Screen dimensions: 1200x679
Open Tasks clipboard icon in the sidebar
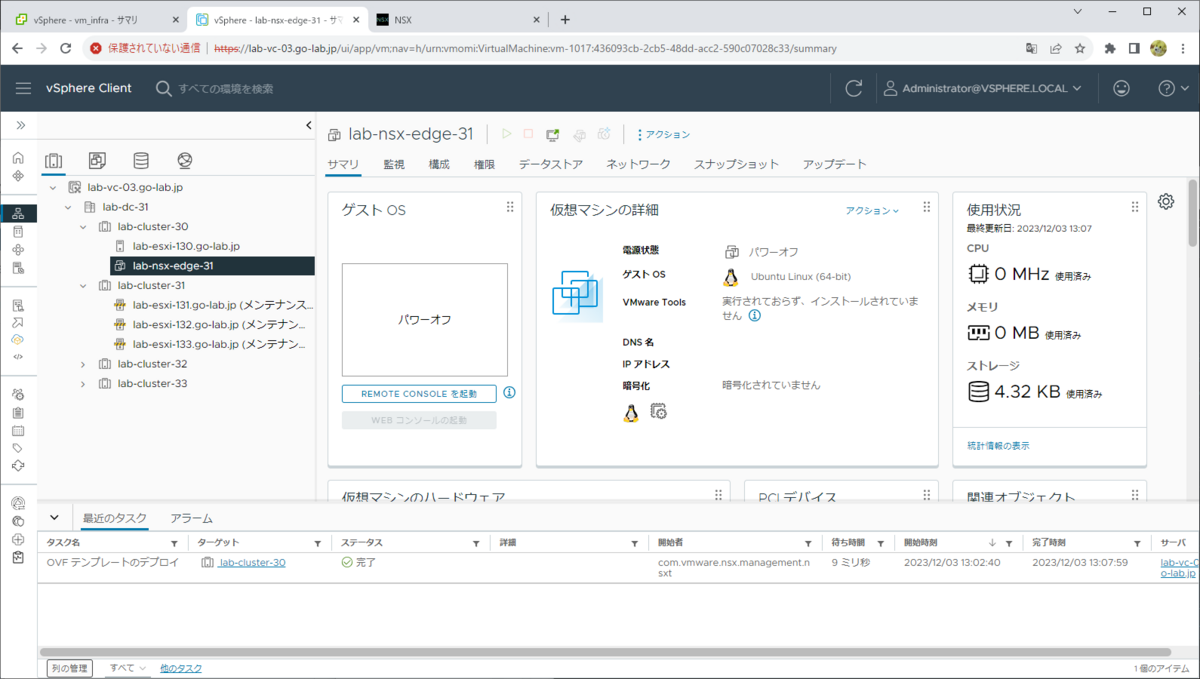click(18, 413)
